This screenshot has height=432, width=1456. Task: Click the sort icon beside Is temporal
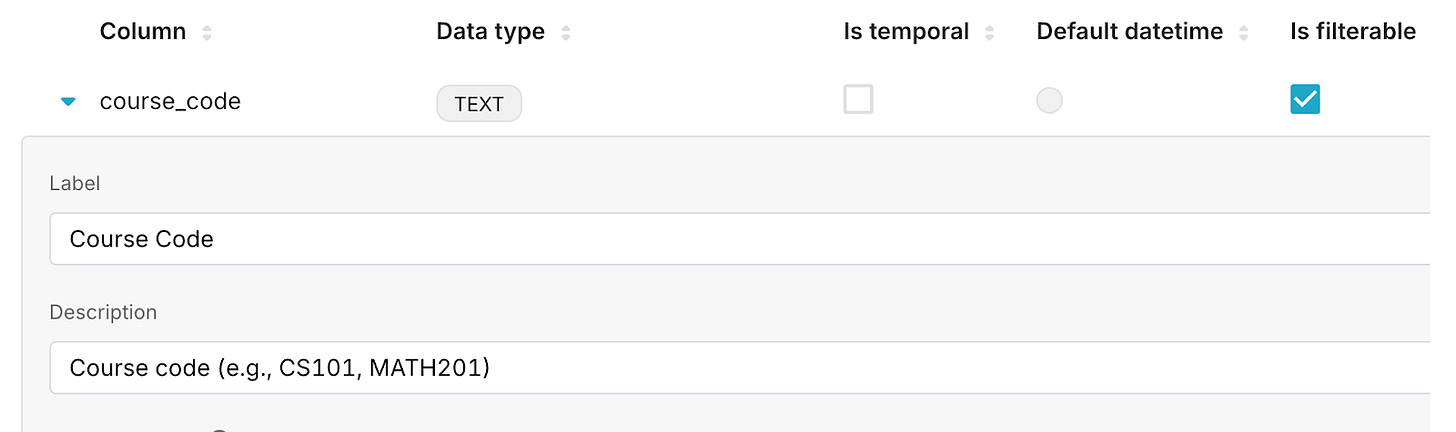tap(990, 33)
